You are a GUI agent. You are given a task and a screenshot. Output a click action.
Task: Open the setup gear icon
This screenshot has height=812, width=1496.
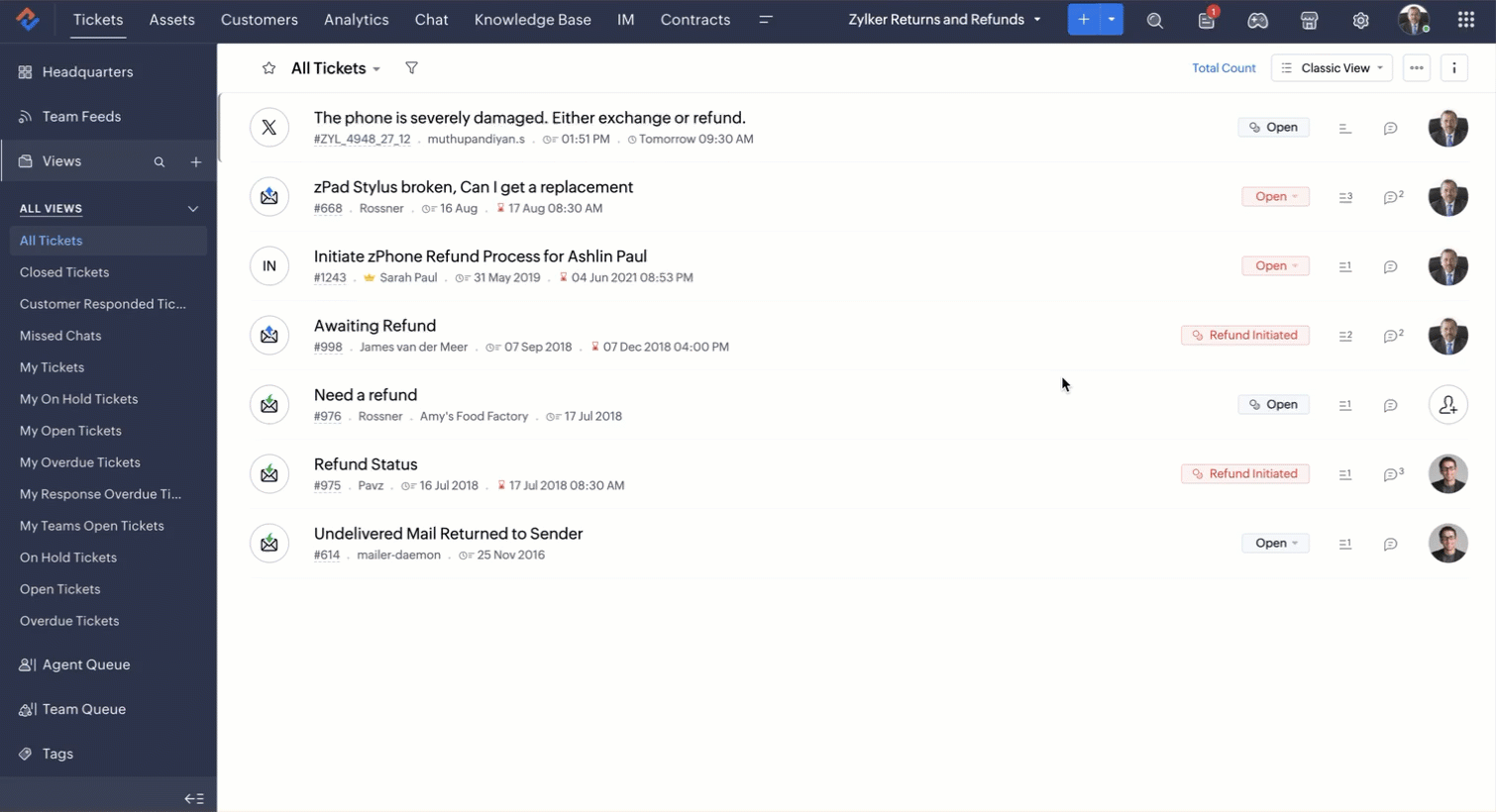(1360, 20)
